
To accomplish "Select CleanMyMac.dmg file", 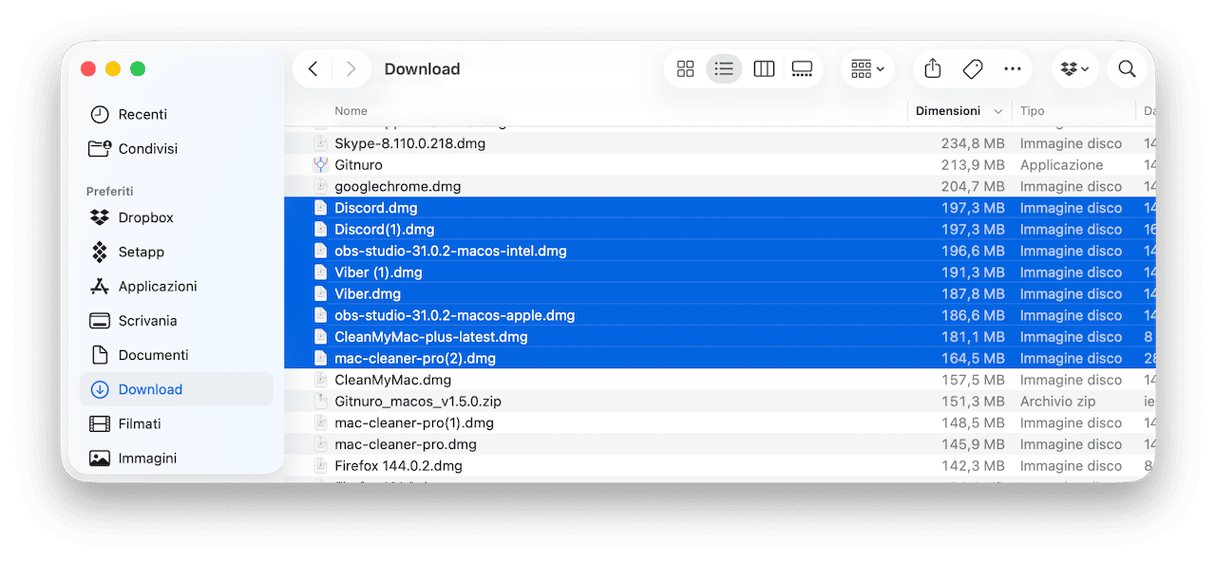I will 719,380.
